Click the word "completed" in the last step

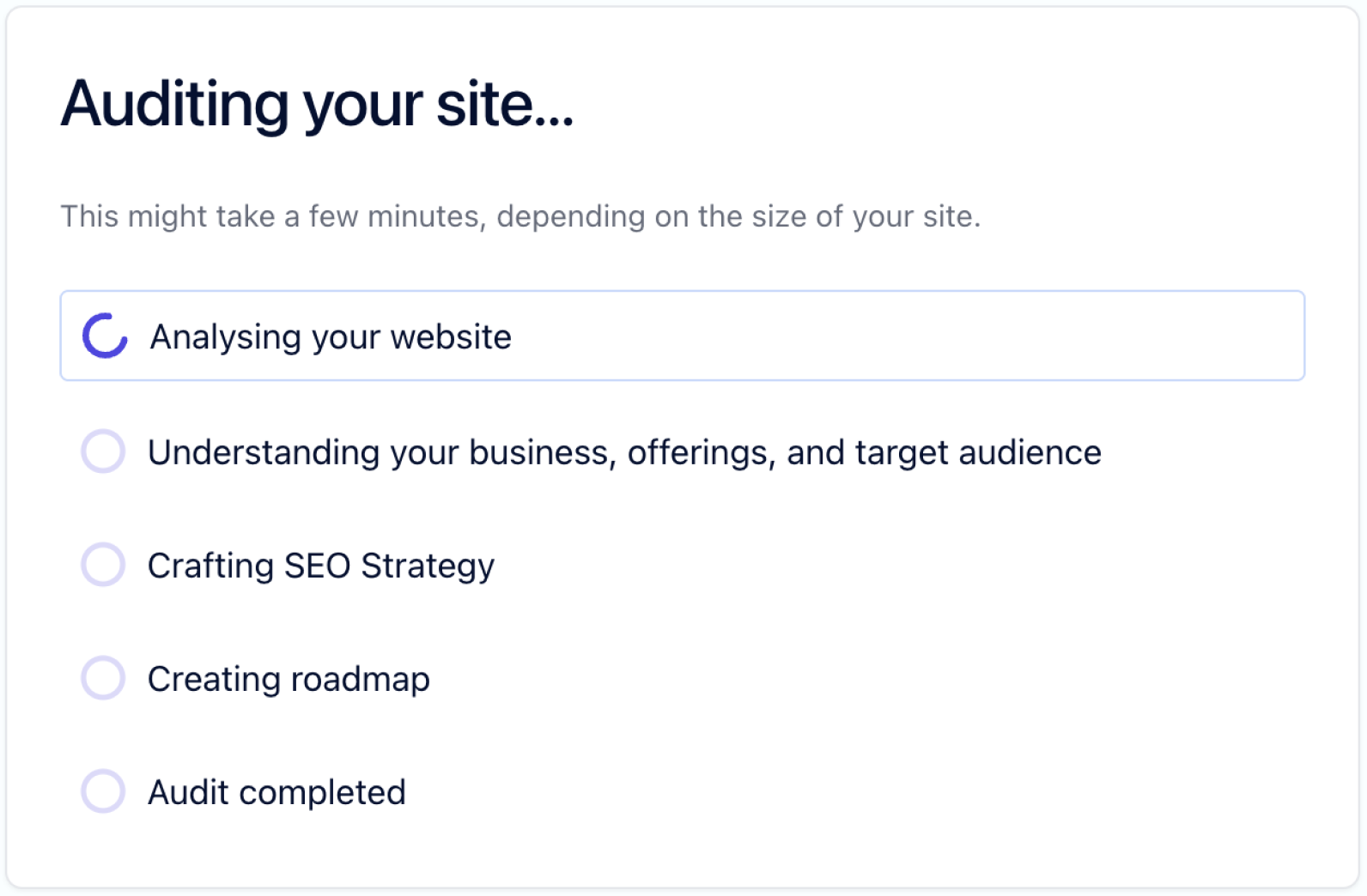[x=322, y=792]
